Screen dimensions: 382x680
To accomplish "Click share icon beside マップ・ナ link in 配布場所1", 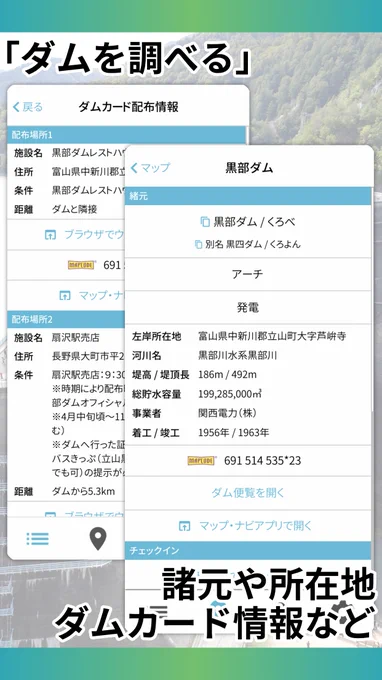I will tap(65, 296).
